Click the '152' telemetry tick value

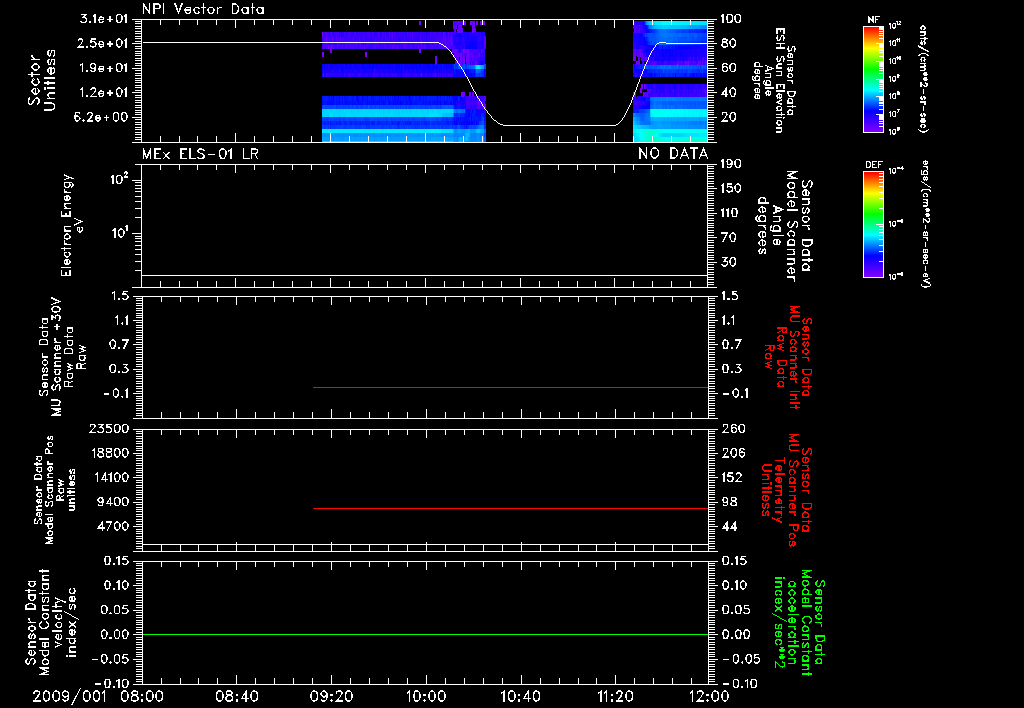731,477
